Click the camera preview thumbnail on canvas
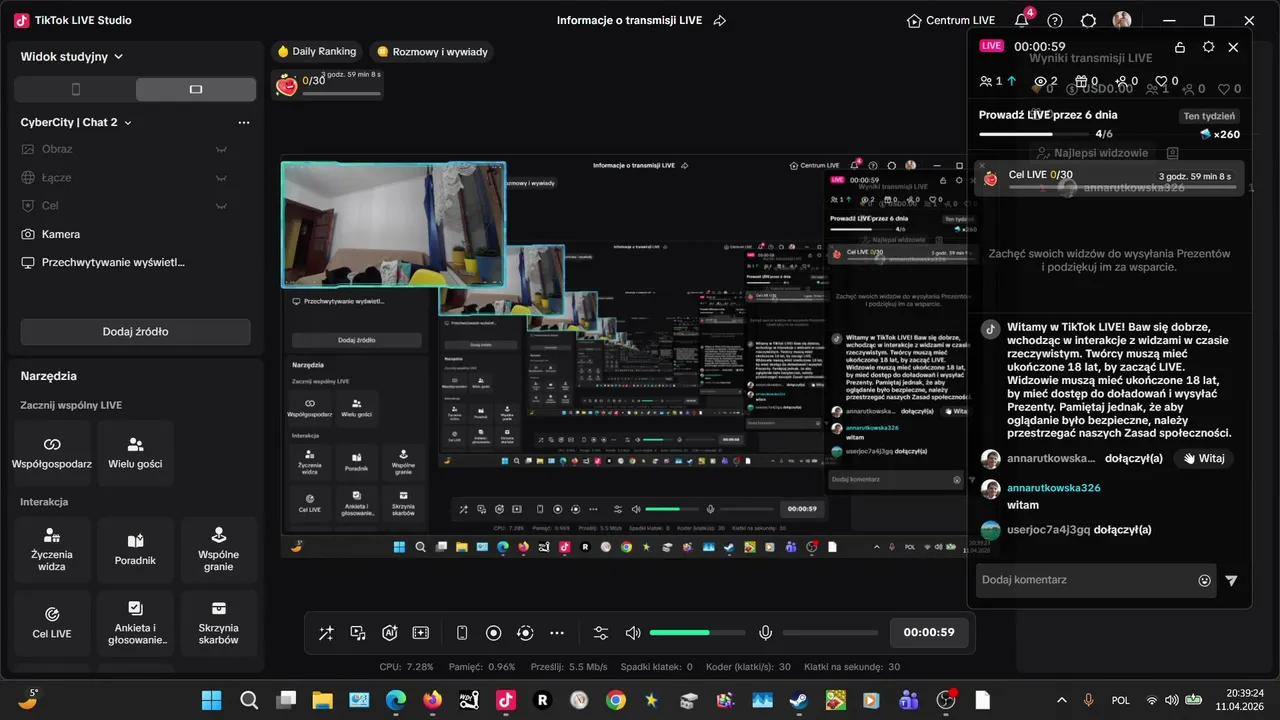 coord(393,225)
